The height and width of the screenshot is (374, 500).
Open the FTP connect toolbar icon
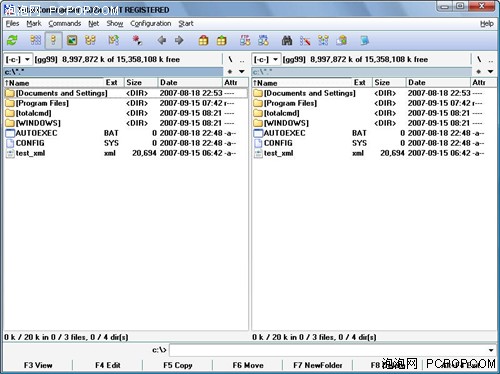click(245, 41)
